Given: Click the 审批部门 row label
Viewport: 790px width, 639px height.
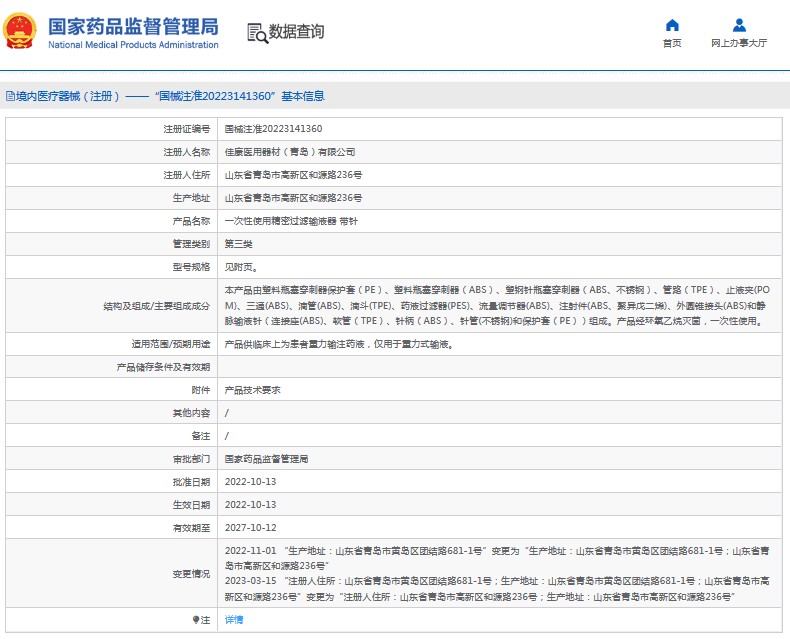Looking at the screenshot, I should pos(191,459).
